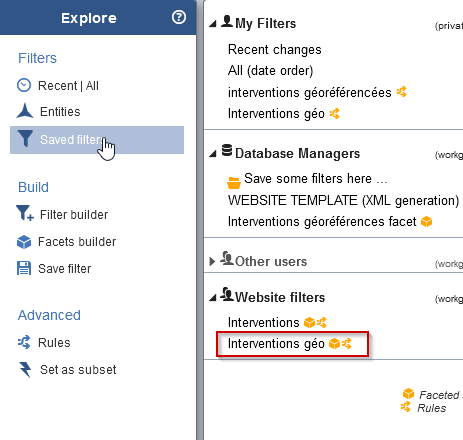
Task: Click the Set as subset lightning icon
Action: coord(25,369)
